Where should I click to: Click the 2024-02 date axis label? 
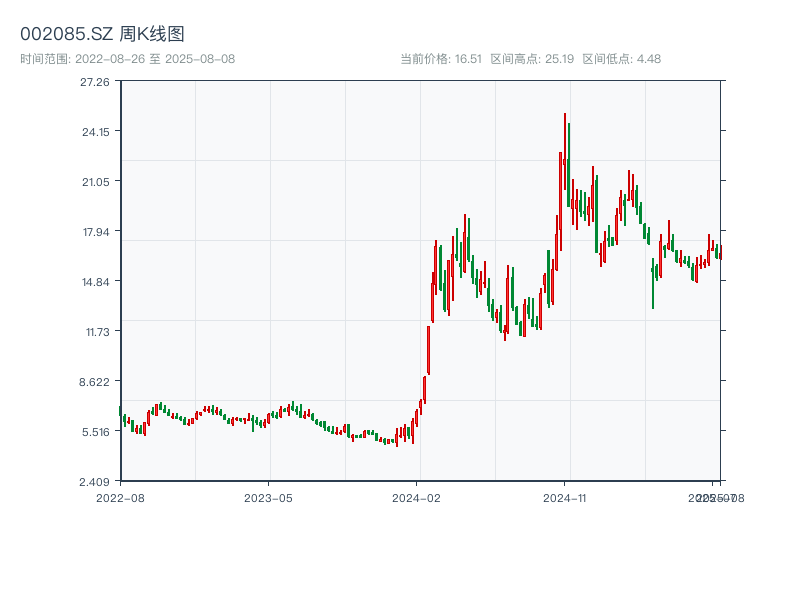(417, 497)
